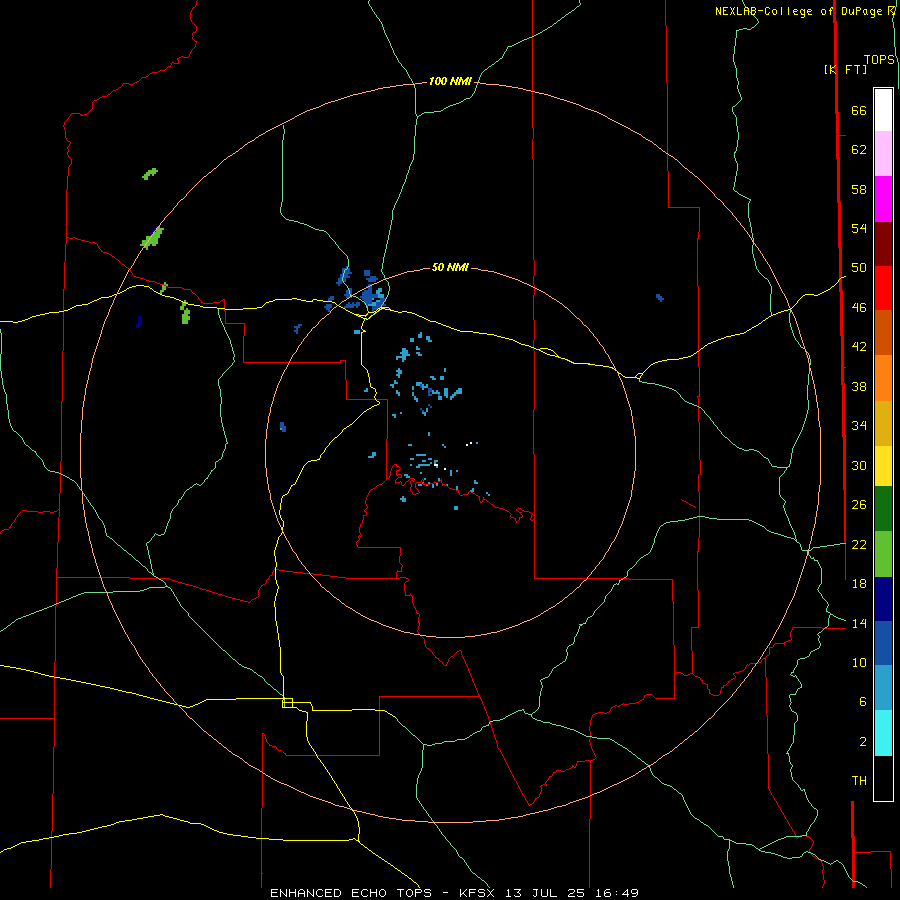The height and width of the screenshot is (900, 900).
Task: Click the TOPS legend heading
Action: [879, 60]
